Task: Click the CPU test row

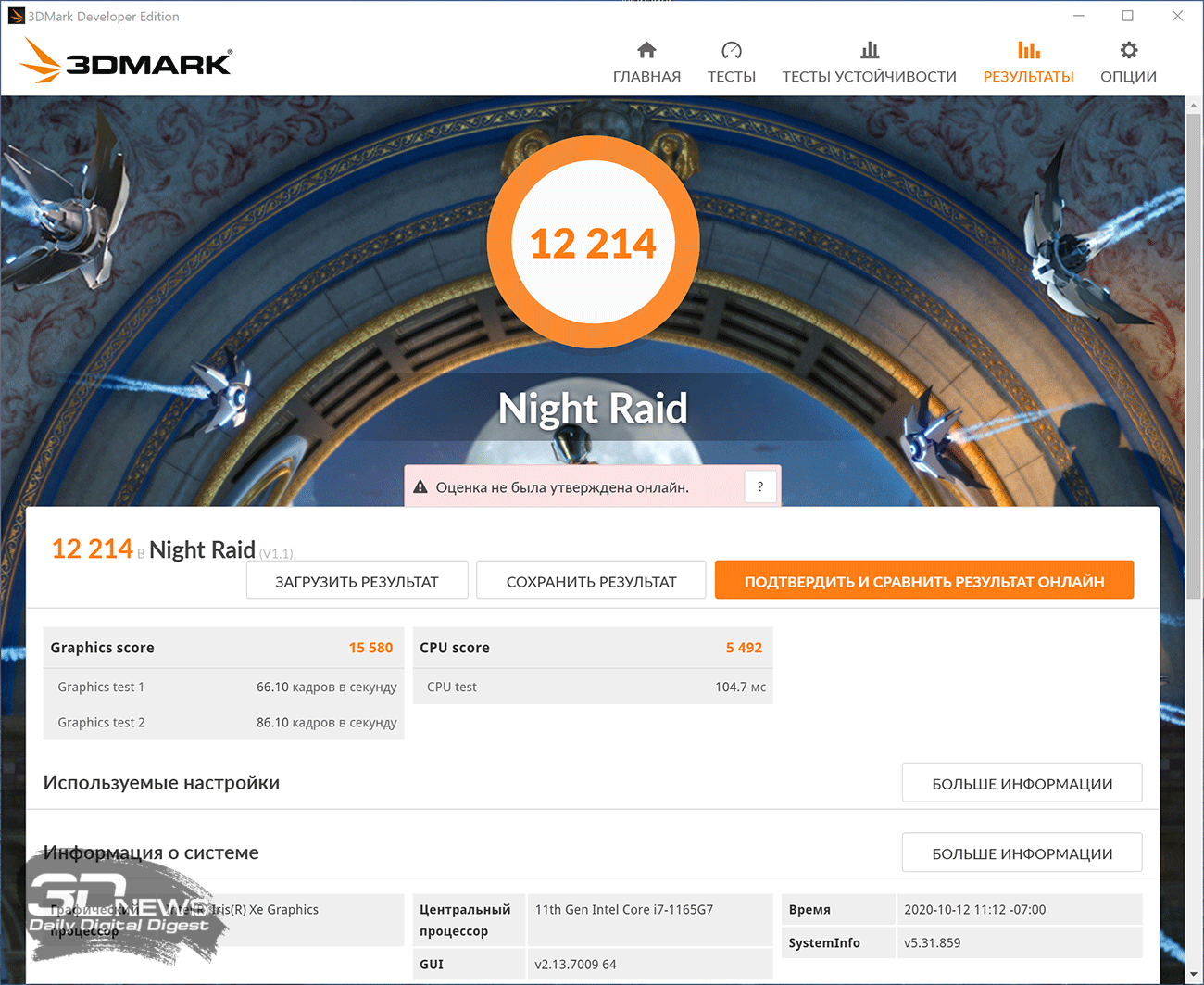Action: (x=593, y=687)
